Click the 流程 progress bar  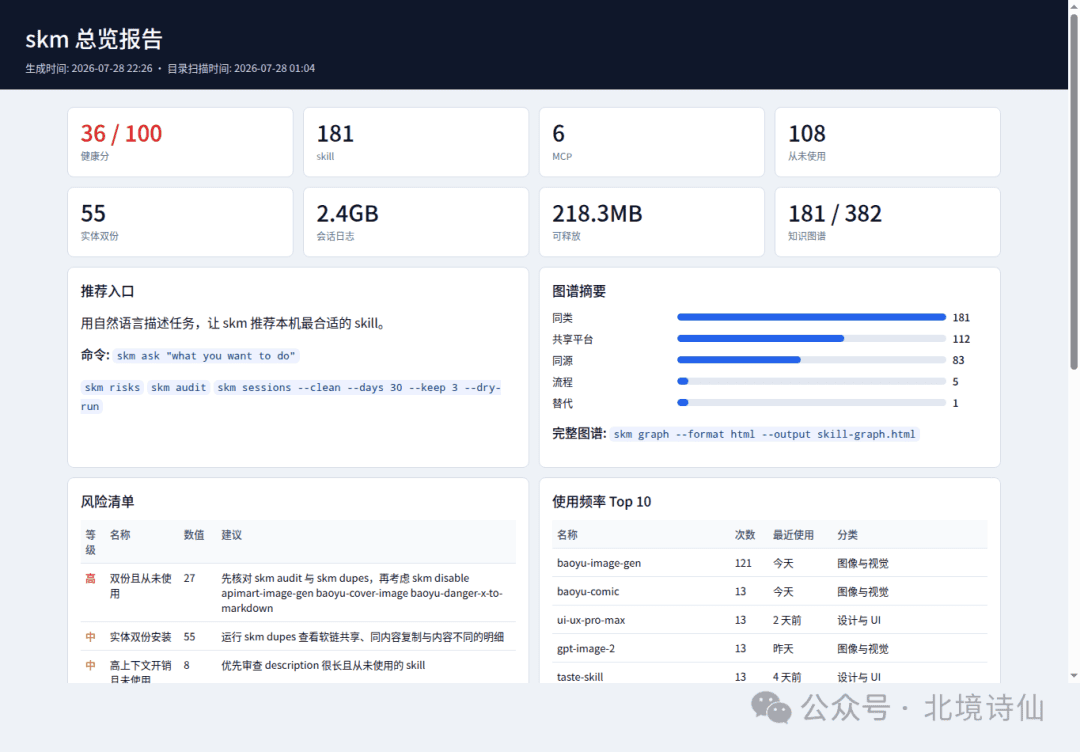point(811,382)
